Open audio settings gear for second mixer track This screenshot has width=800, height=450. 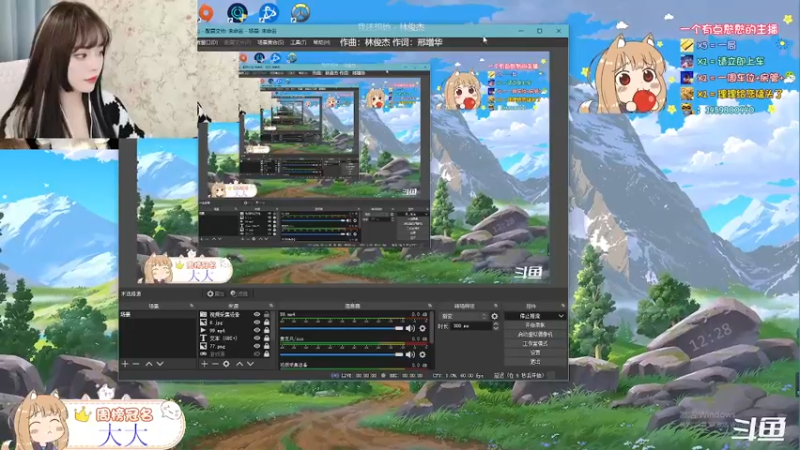[422, 354]
